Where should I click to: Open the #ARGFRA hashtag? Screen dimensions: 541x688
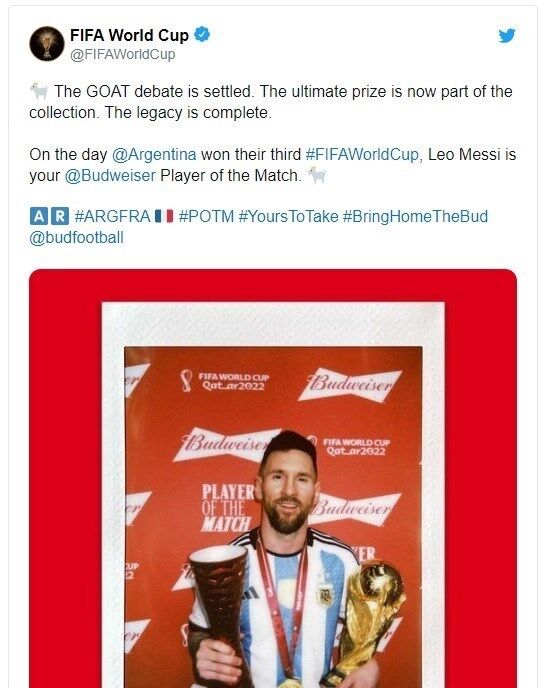coord(112,216)
